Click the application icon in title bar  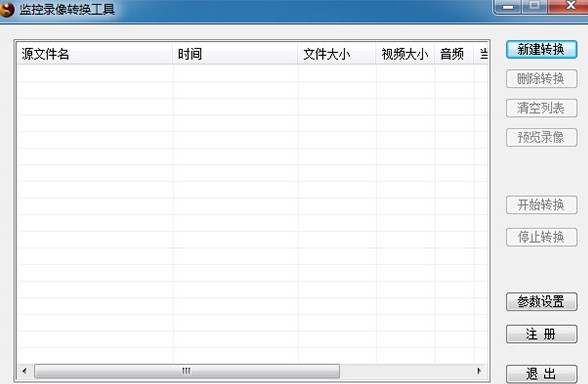pyautogui.click(x=7, y=9)
